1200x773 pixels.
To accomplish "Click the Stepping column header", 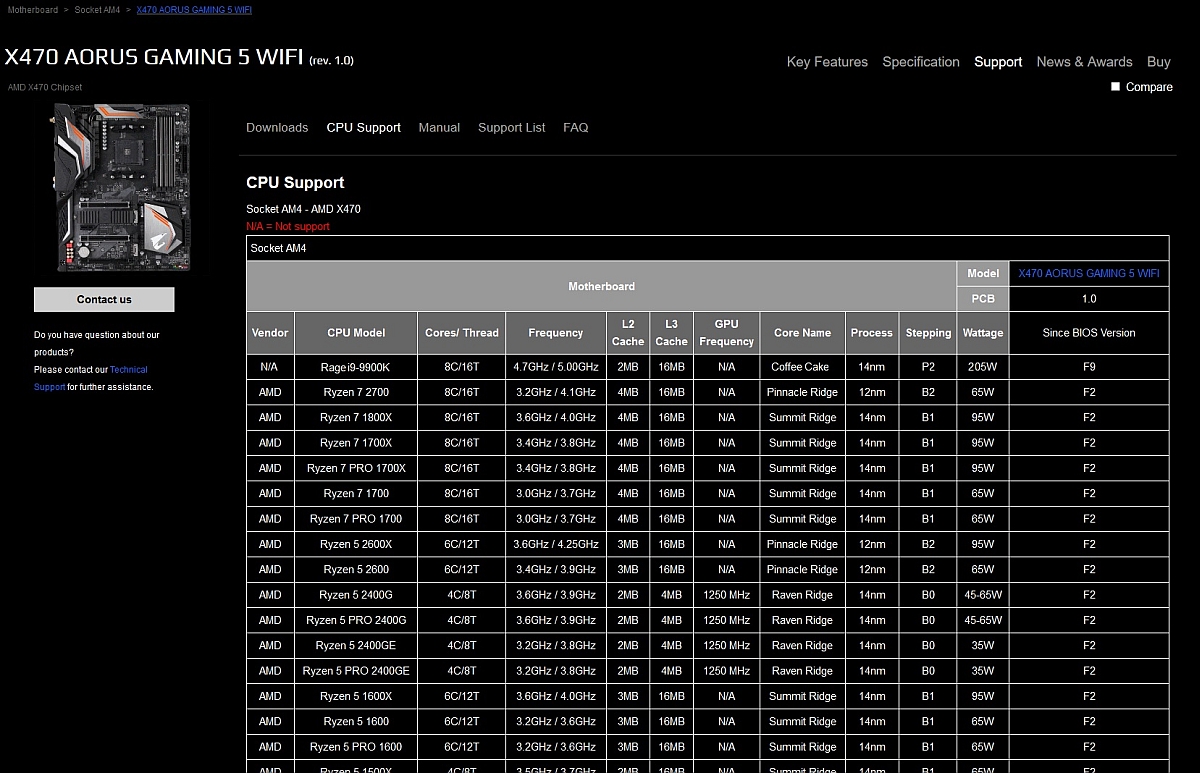I will click(x=929, y=333).
